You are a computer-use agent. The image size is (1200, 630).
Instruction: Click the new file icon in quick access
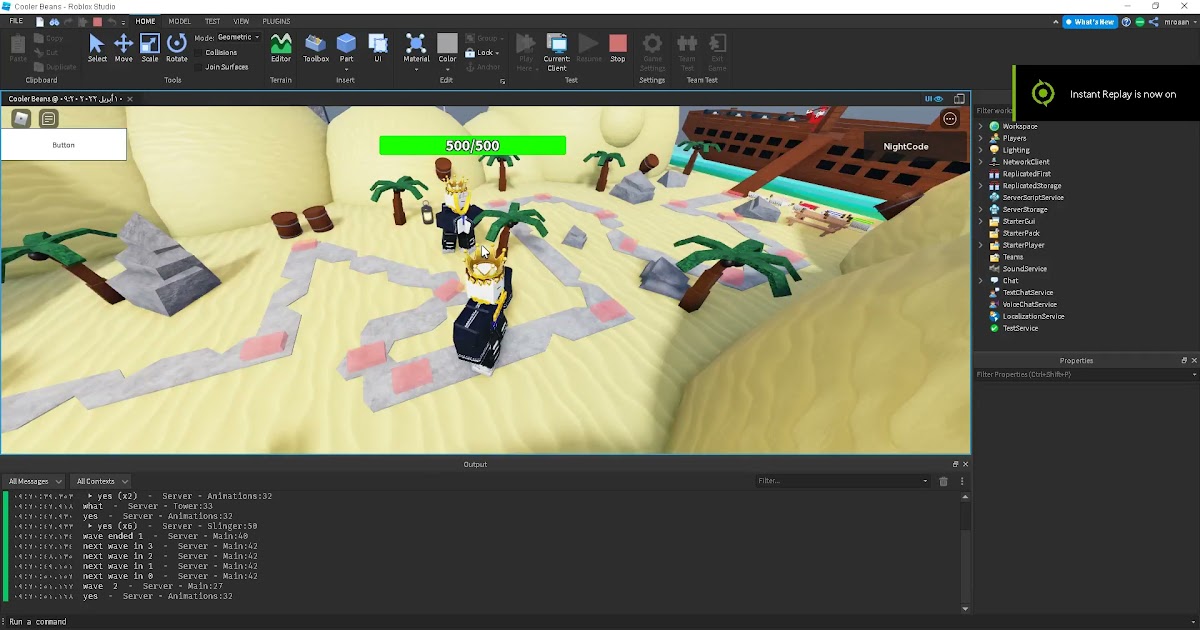pos(39,21)
